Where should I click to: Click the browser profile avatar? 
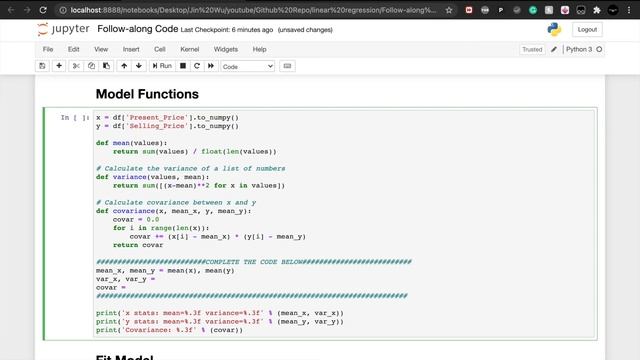click(x=613, y=10)
